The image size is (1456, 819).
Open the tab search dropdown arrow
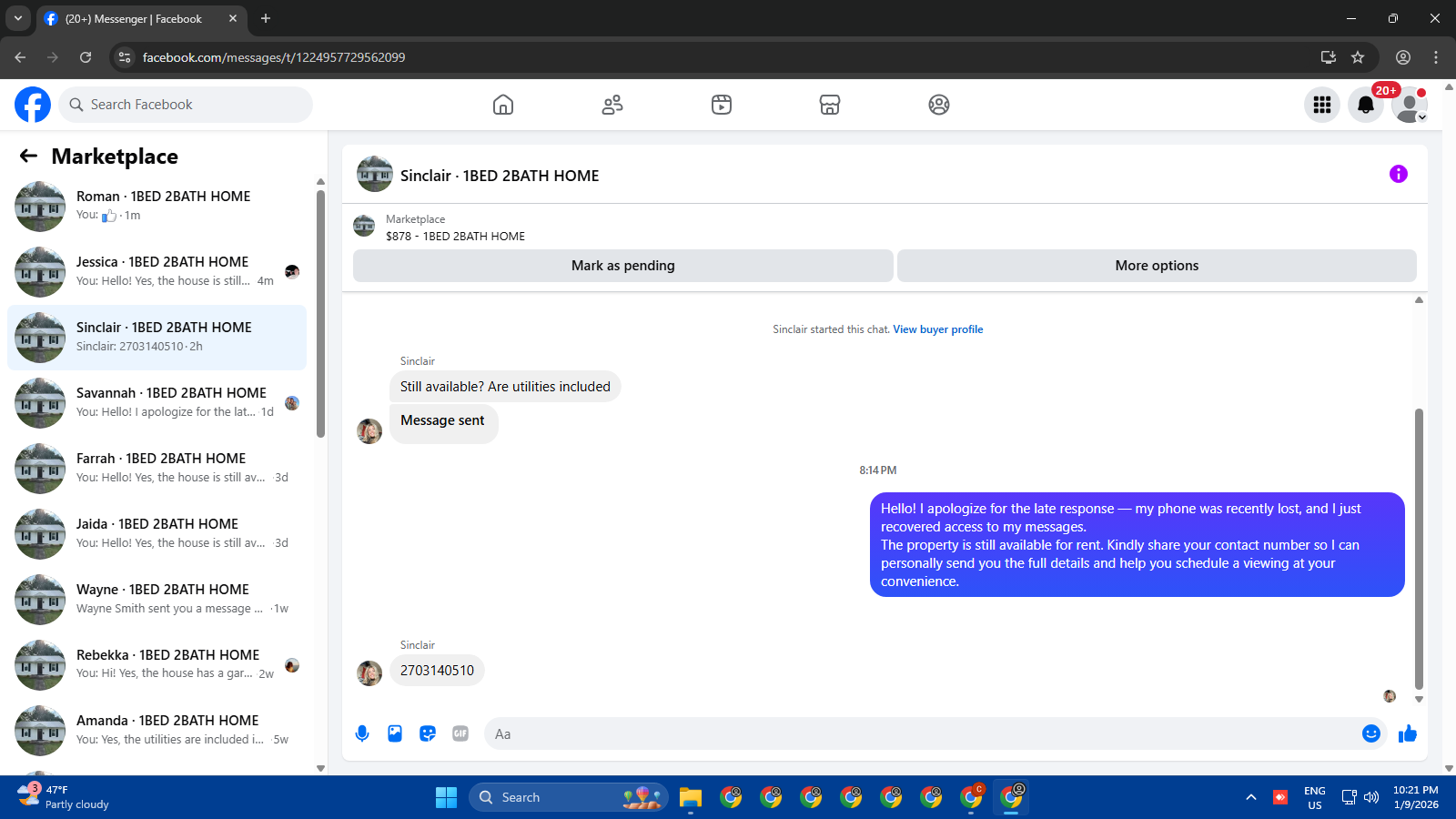17,18
